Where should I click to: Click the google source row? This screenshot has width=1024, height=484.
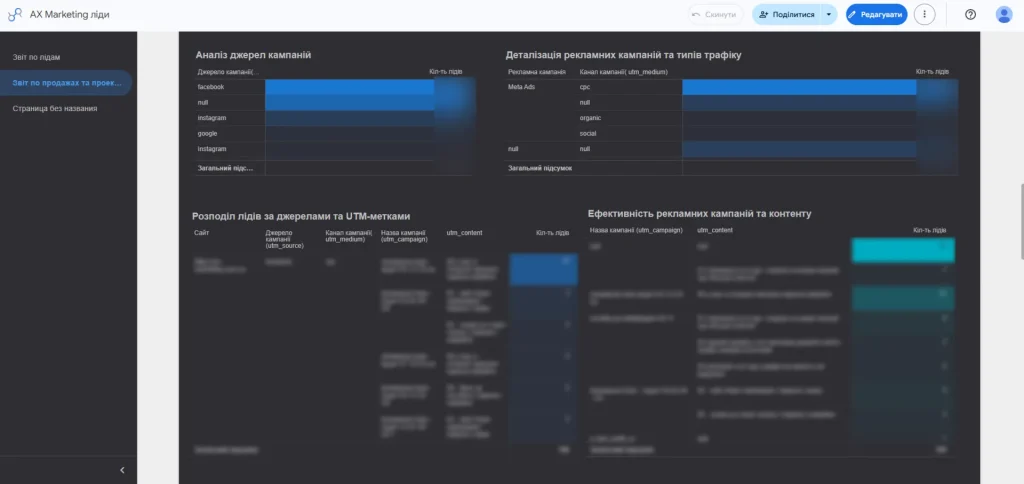coord(334,134)
